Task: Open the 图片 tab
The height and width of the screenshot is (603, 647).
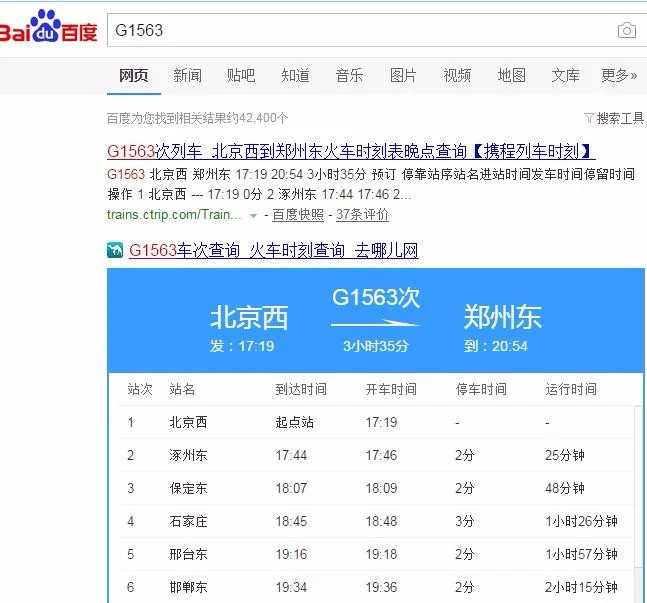Action: [403, 76]
